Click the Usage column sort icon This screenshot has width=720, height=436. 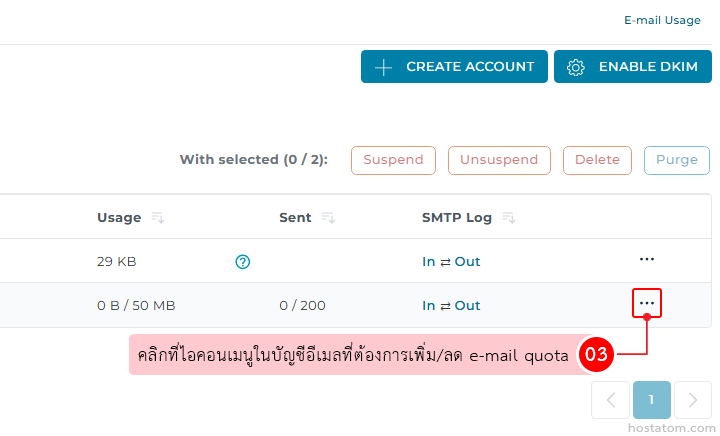coord(159,218)
